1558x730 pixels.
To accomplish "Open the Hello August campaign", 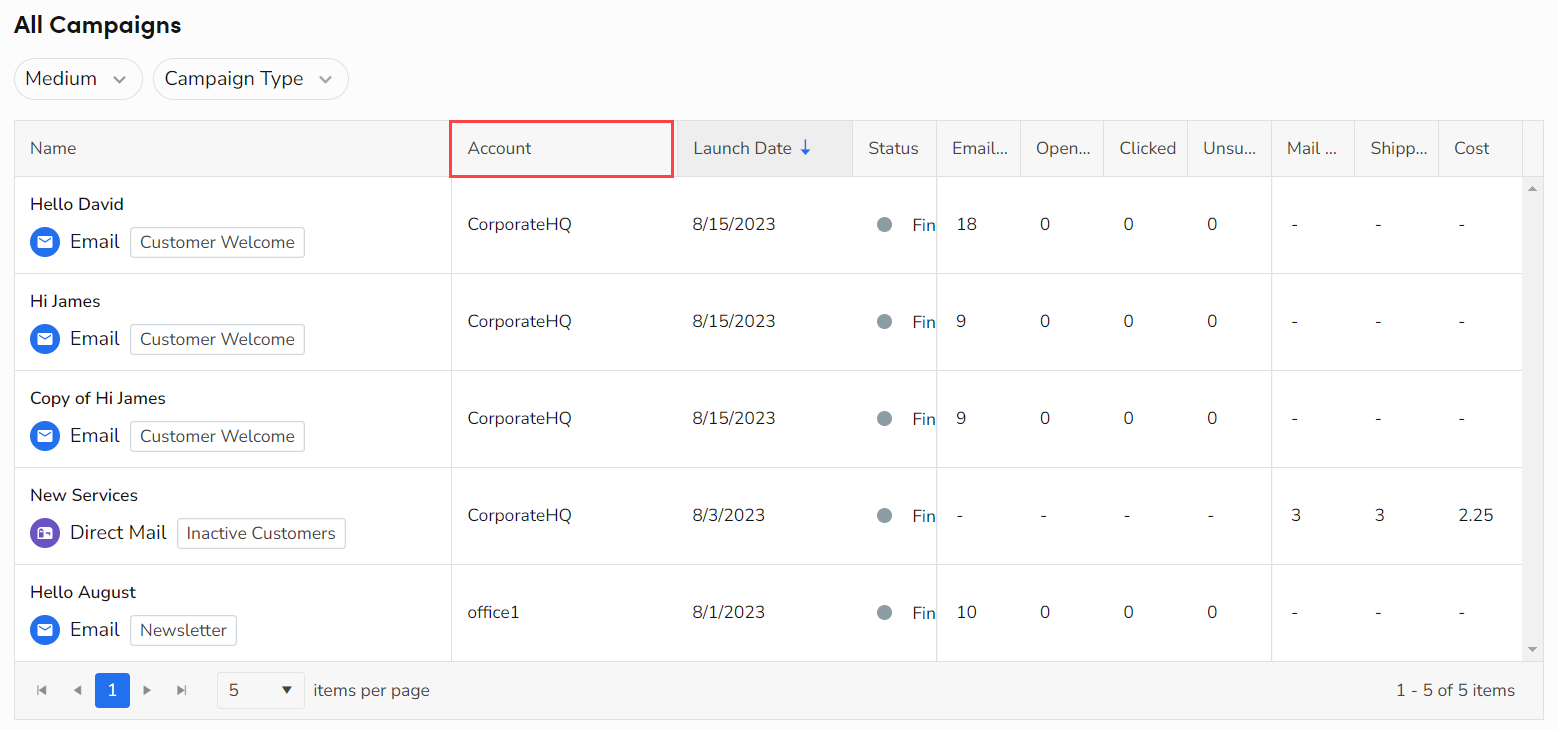I will coord(83,592).
